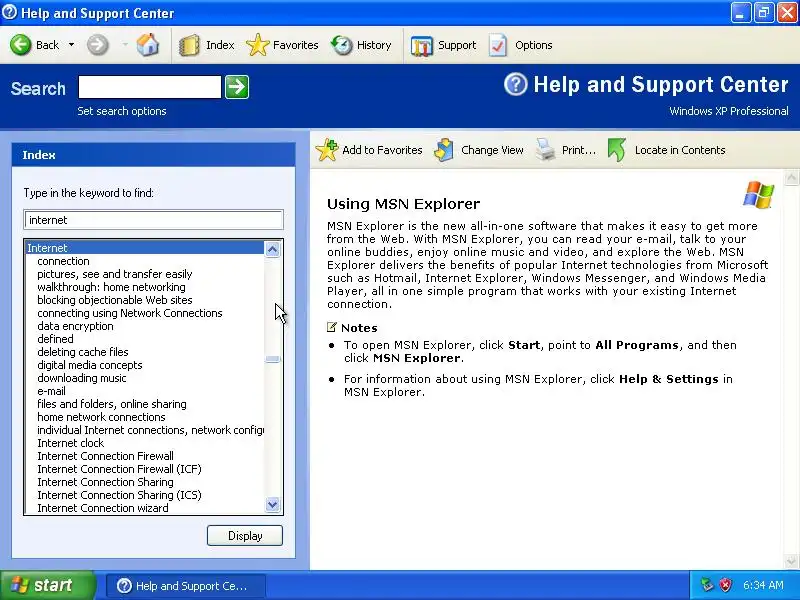The image size is (800, 600).
Task: Click the Add to Favorites star icon
Action: (x=327, y=150)
